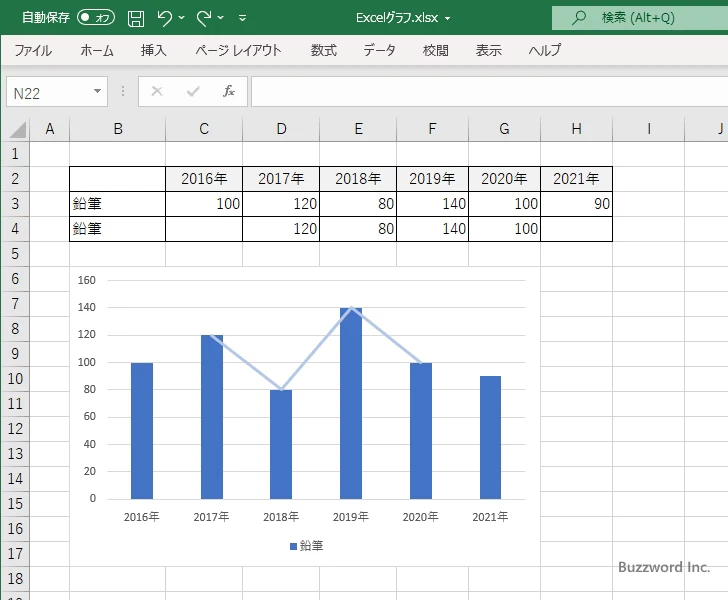Open the 挿入 ribbon tab

coord(154,50)
